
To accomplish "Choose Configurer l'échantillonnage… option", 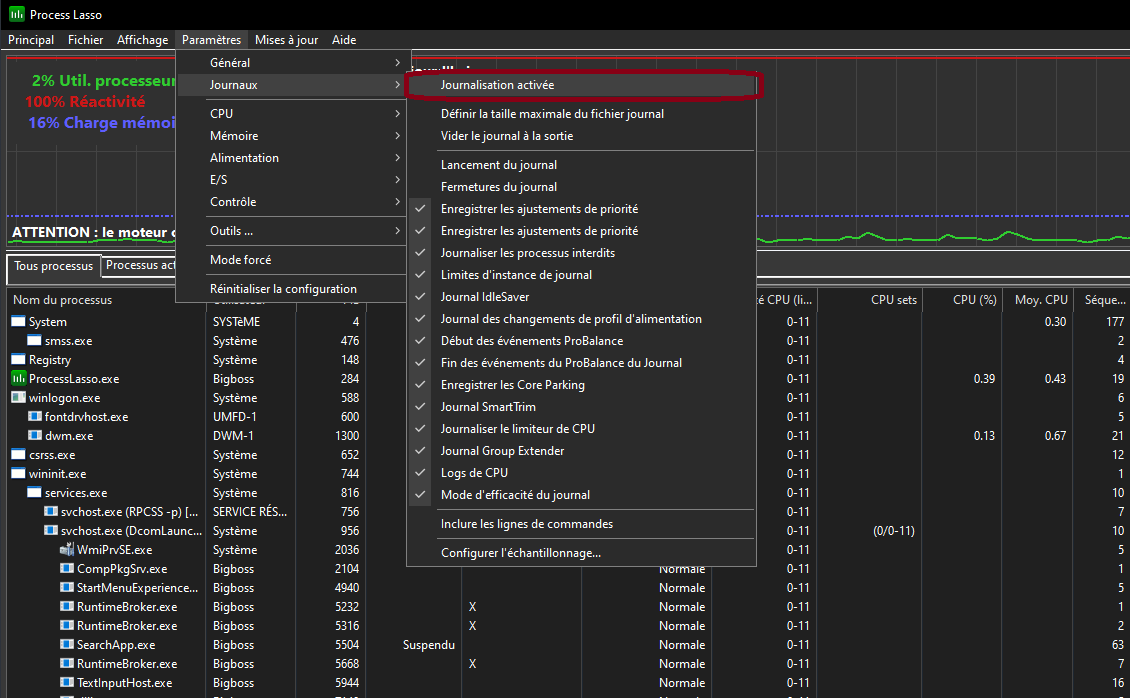I will click(520, 553).
